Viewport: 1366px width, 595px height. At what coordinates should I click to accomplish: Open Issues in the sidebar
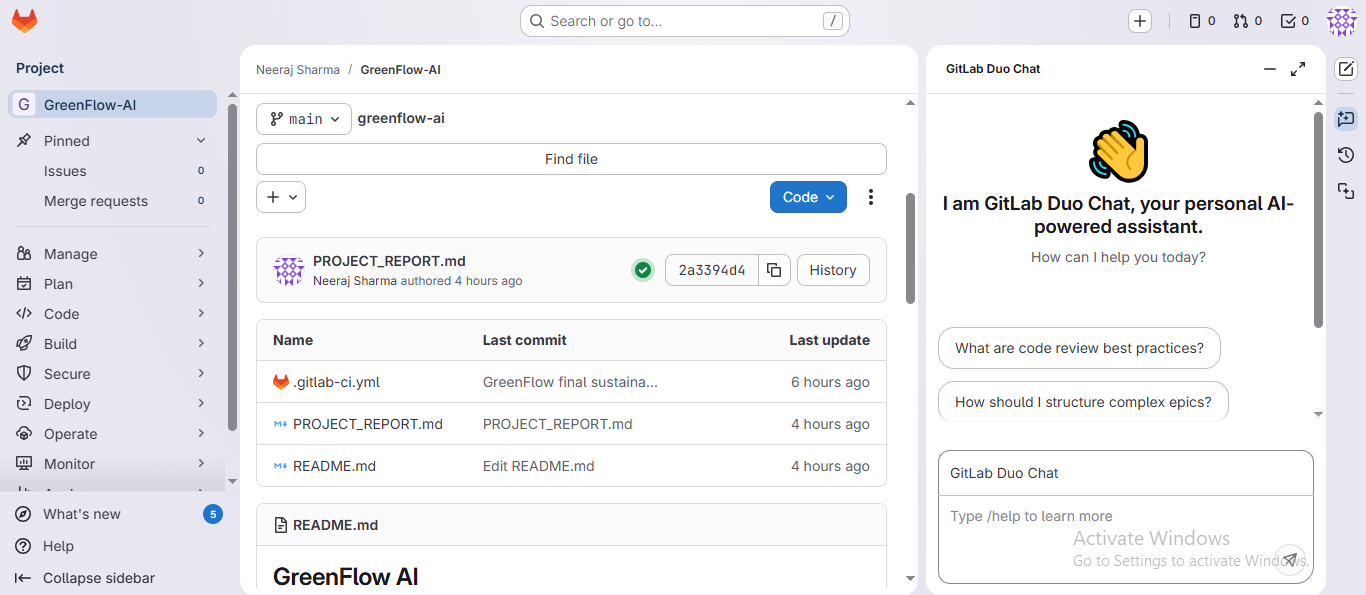(x=66, y=171)
